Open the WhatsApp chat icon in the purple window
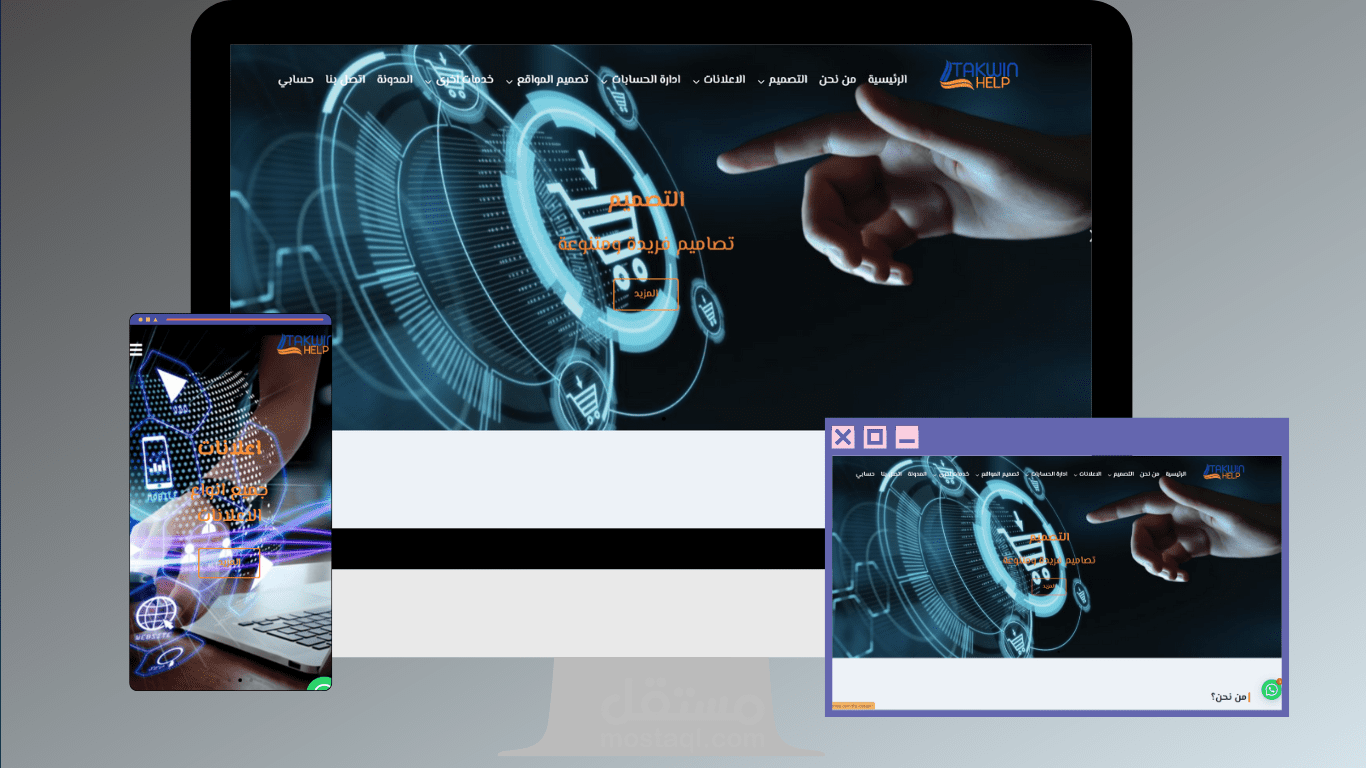The width and height of the screenshot is (1366, 768). [1271, 689]
